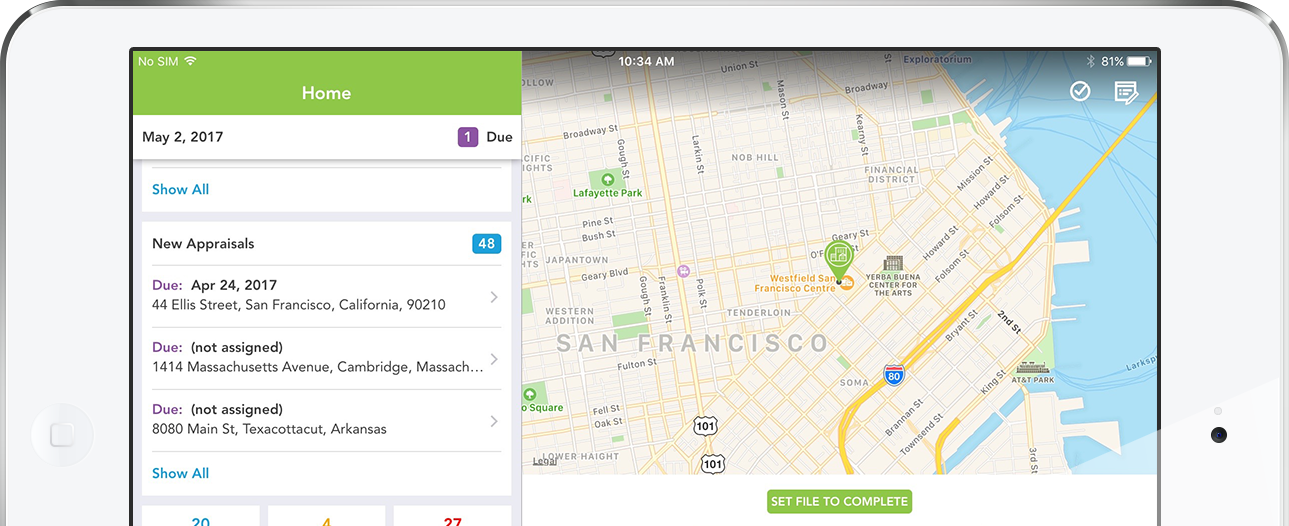Click Show All under New Appraisals

(180, 473)
